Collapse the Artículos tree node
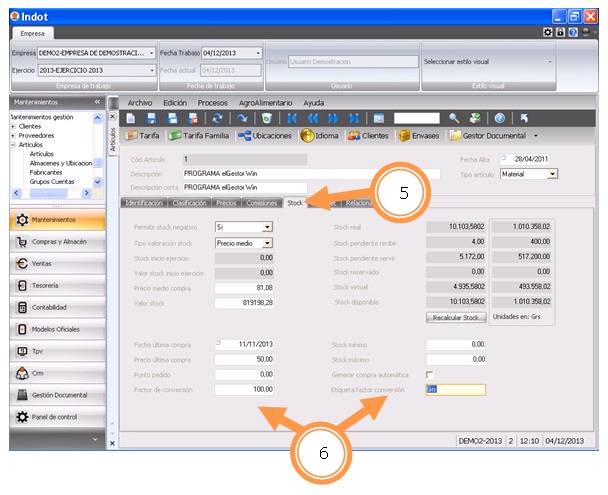This screenshot has width=608, height=495. click(x=12, y=145)
